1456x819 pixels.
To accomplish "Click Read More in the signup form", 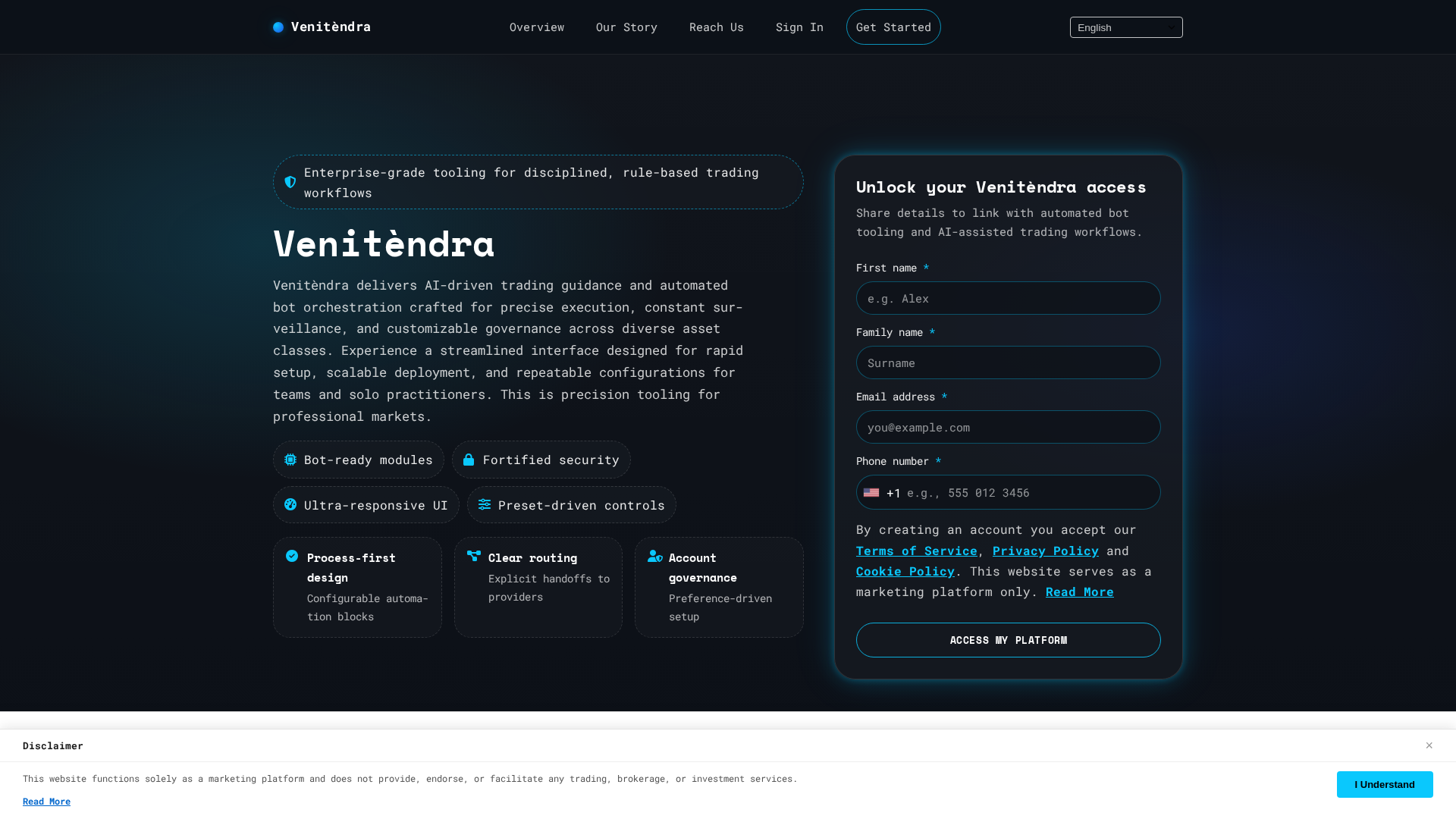I will [1079, 591].
